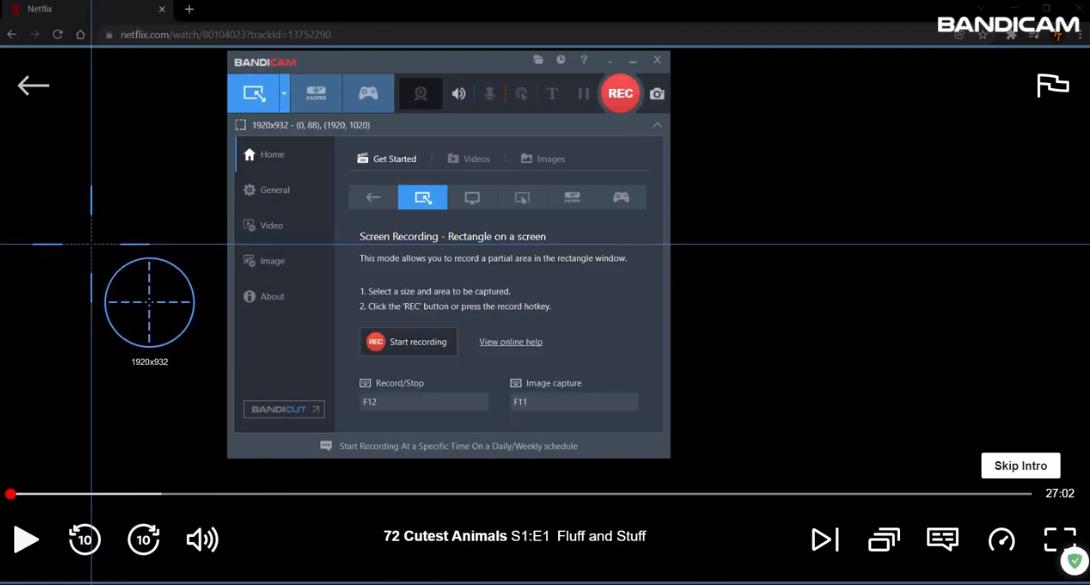1090x585 pixels.
Task: Click the 1920x932 capture area text
Action: [311, 125]
